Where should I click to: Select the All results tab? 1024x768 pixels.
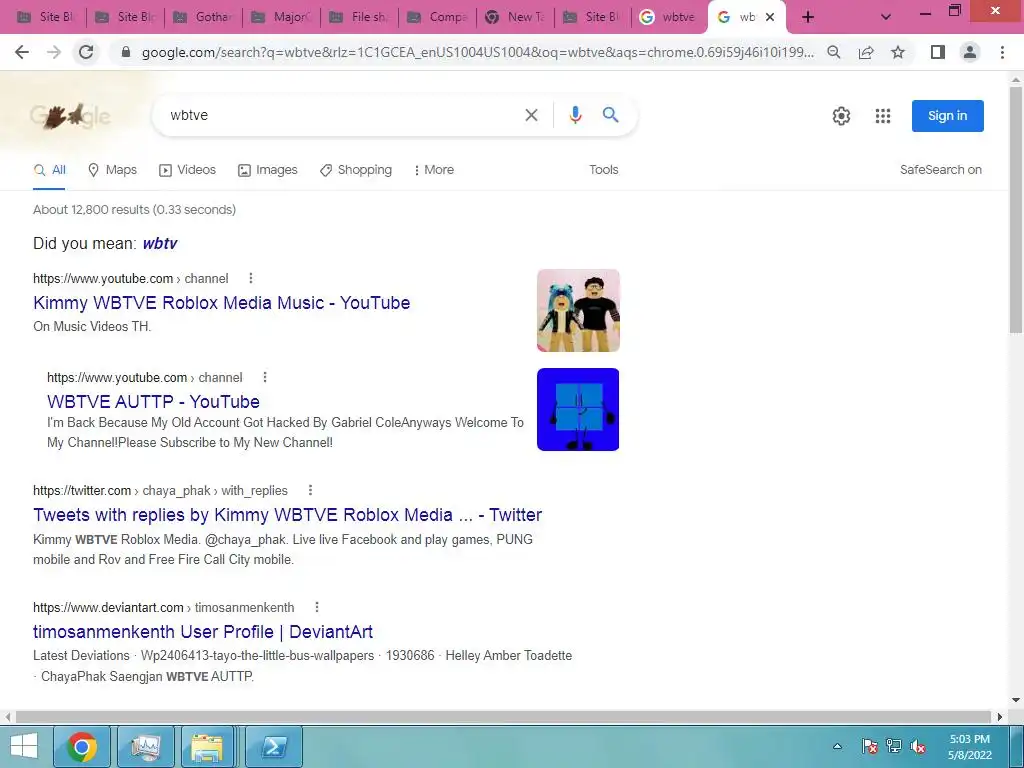tap(50, 170)
